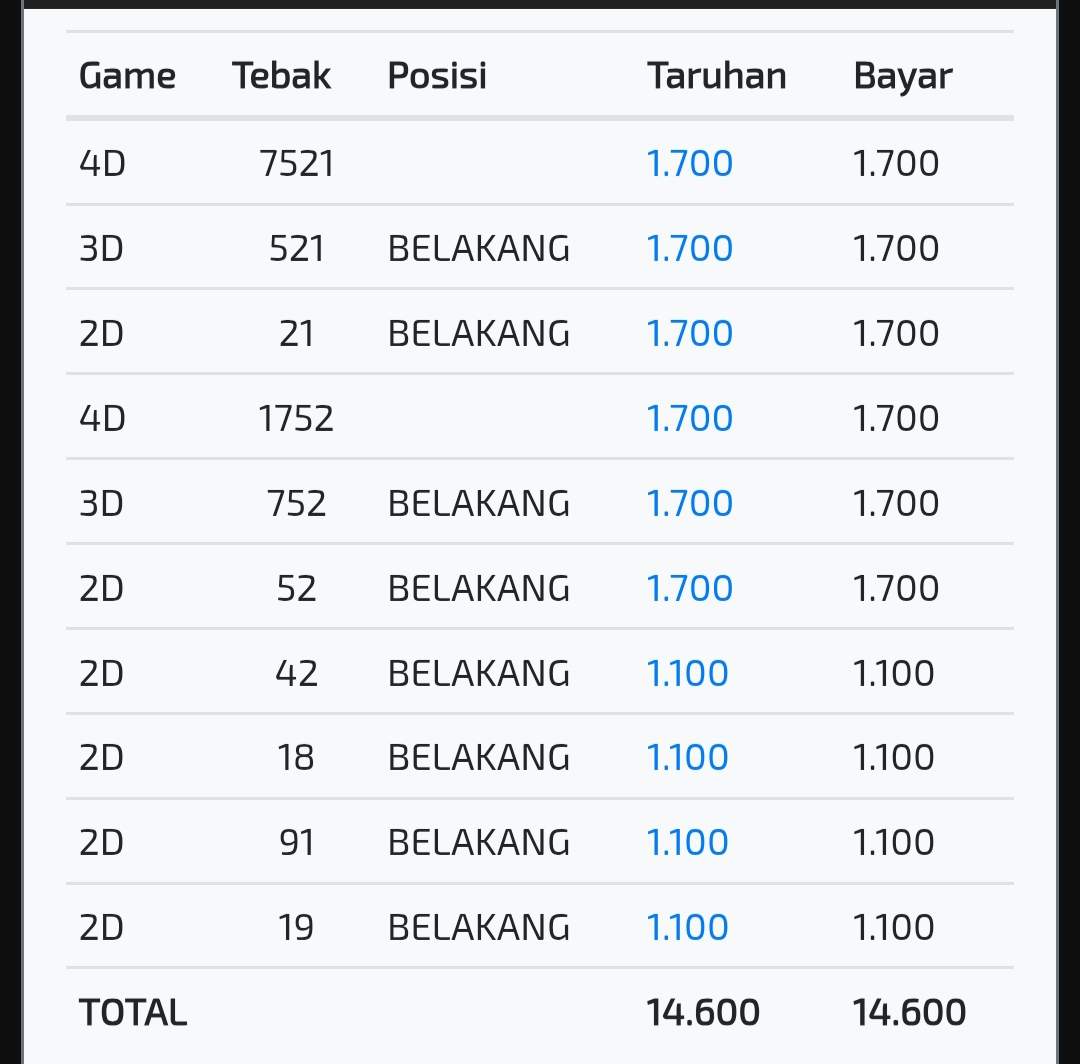Click the Taruhan link in the 52 row
The image size is (1080, 1064).
point(690,588)
